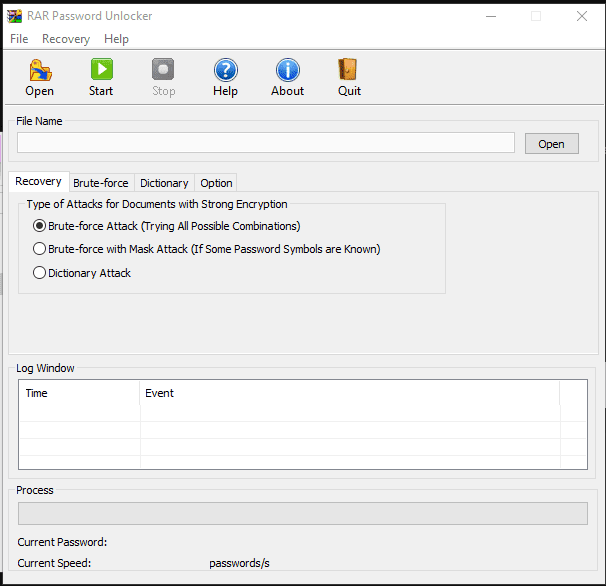This screenshot has height=586, width=606.
Task: Click the About info icon
Action: 287,71
